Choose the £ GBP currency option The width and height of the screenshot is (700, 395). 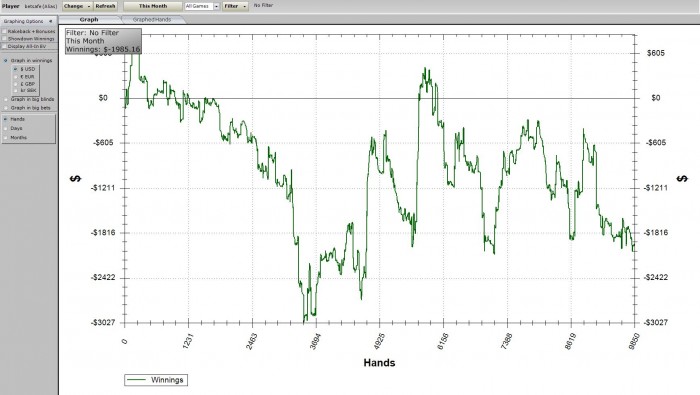click(x=16, y=84)
